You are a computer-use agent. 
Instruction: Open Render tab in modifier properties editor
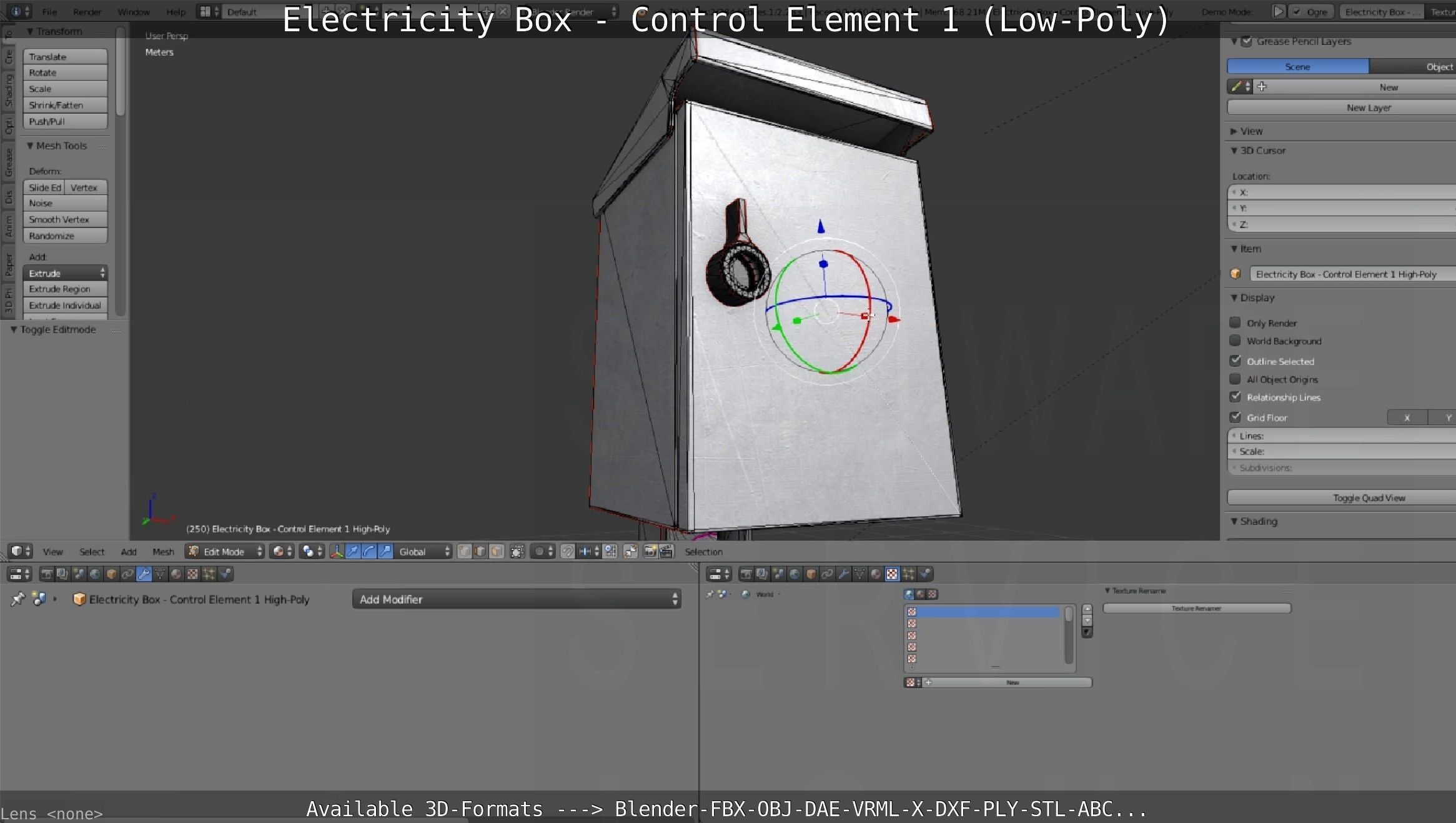click(47, 574)
